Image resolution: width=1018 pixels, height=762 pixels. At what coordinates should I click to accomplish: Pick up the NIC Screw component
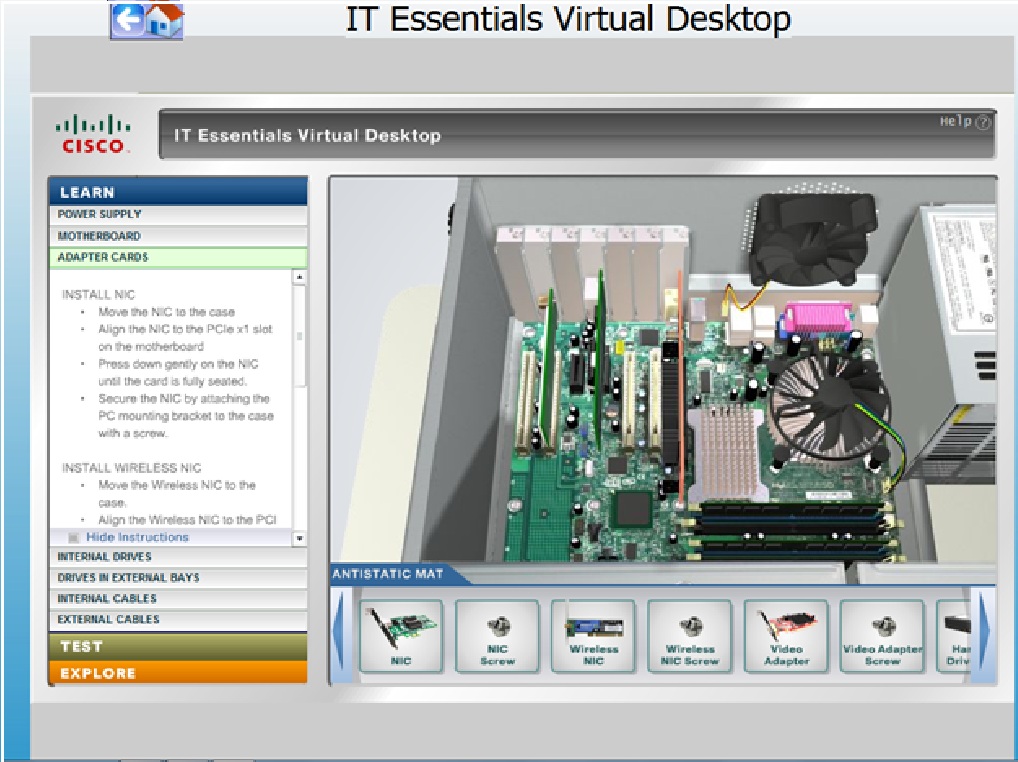point(499,637)
